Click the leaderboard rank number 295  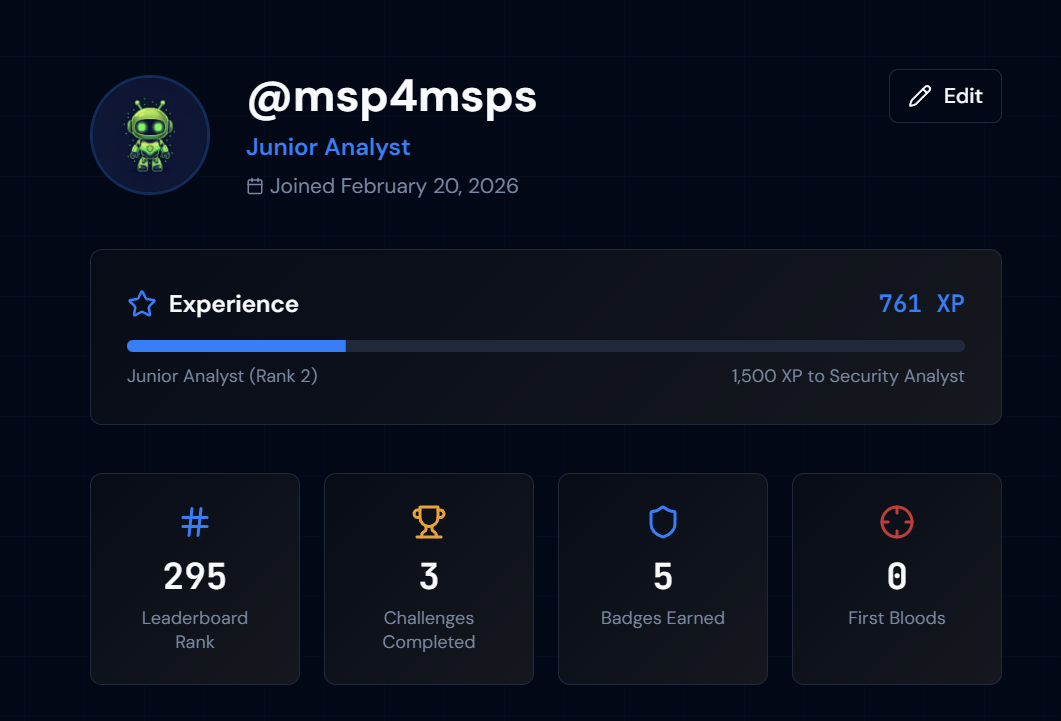coord(195,576)
